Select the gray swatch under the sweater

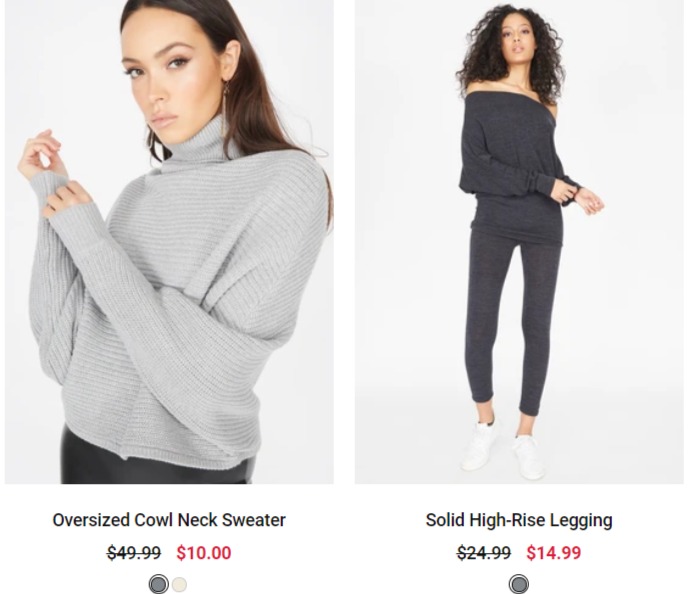[158, 584]
